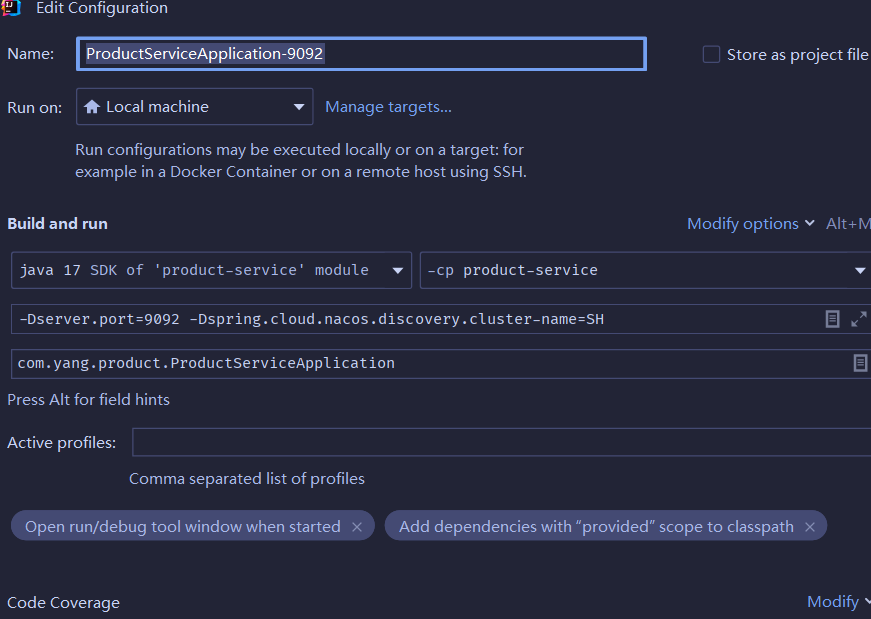
Task: Remove 'Open run/debug tool window when started' chip
Action: (357, 527)
